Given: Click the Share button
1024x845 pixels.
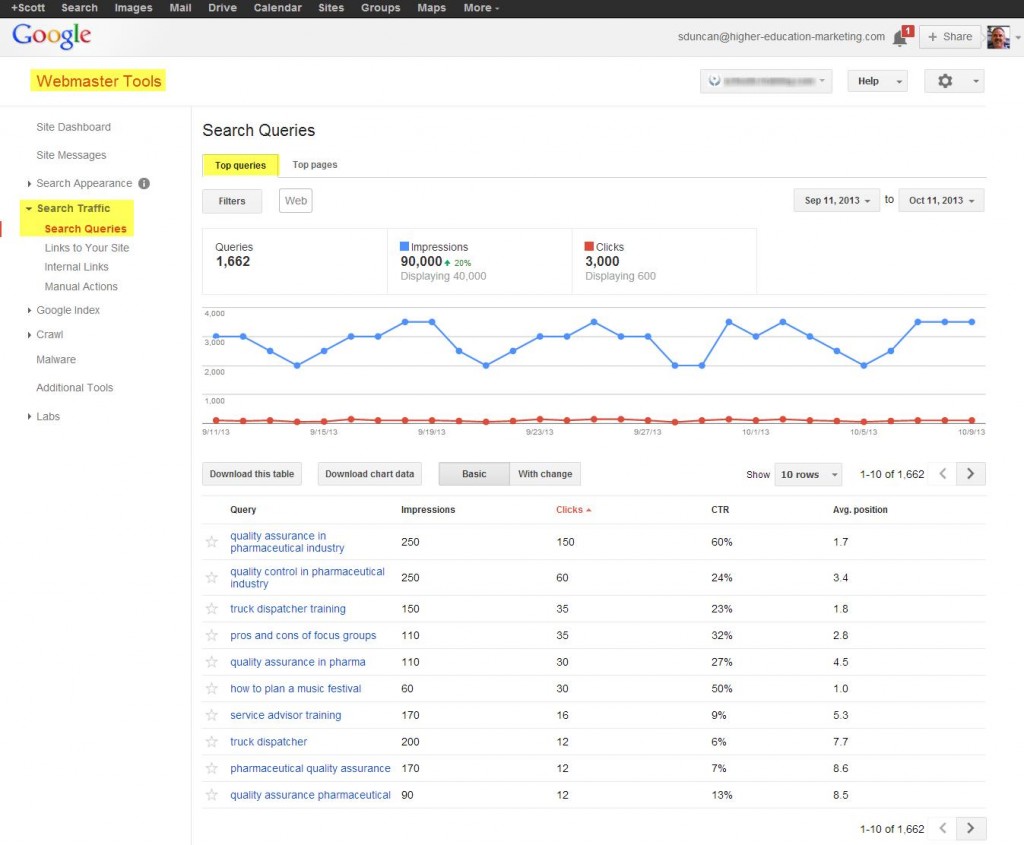Looking at the screenshot, I should tap(950, 37).
